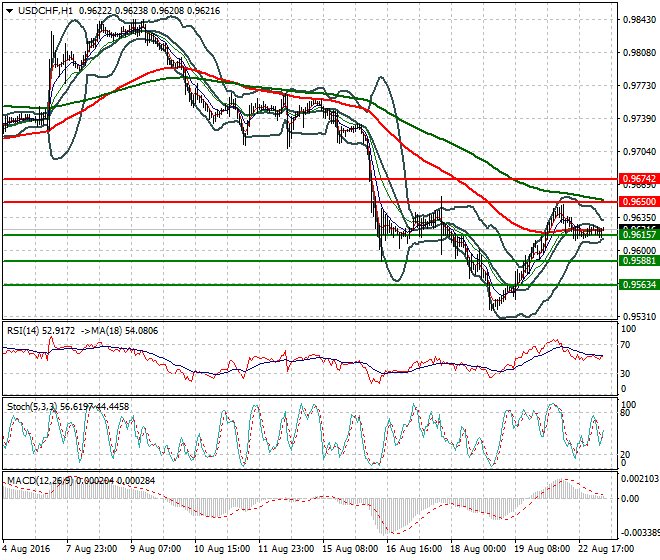Select the 0.95881 green support price label
The height and width of the screenshot is (560, 660).
click(x=639, y=261)
